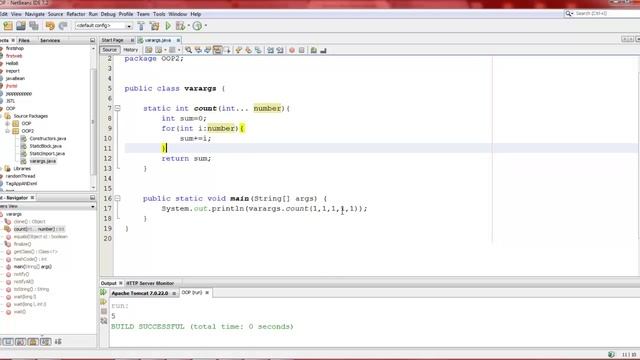640x360 pixels.
Task: Click the Next Bookmark editor icon
Action: [248, 50]
